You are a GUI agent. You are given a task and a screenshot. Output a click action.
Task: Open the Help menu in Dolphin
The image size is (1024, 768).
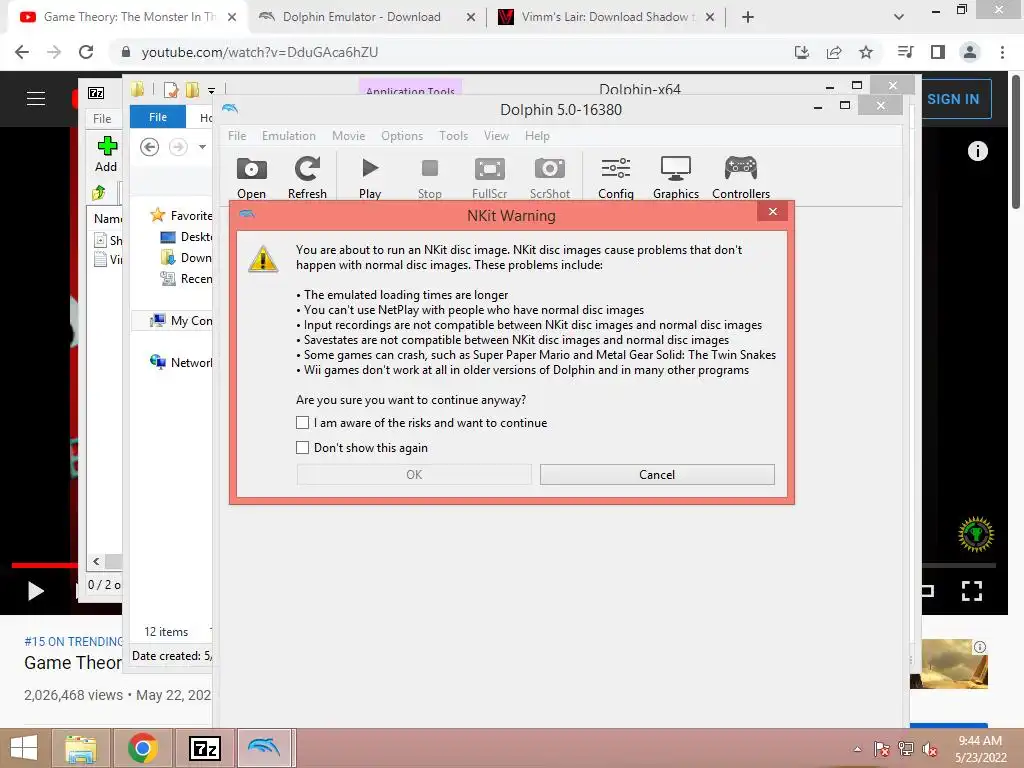click(x=537, y=136)
